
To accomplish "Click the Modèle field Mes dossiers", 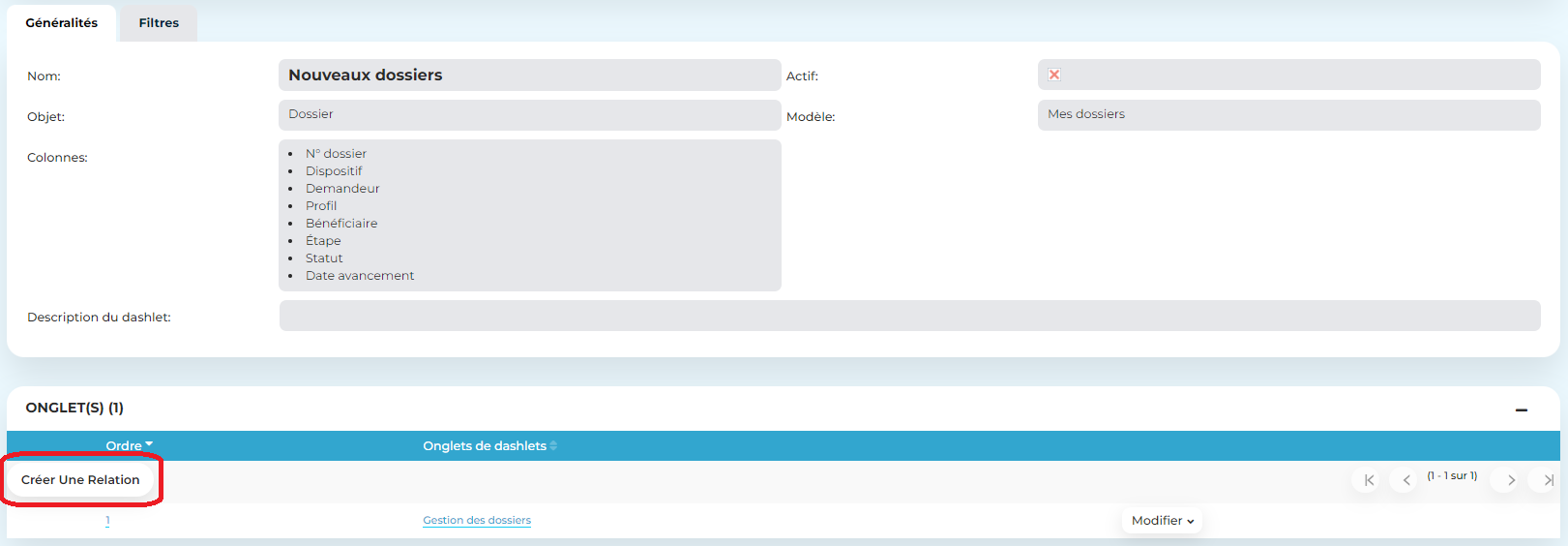I will click(x=1287, y=114).
